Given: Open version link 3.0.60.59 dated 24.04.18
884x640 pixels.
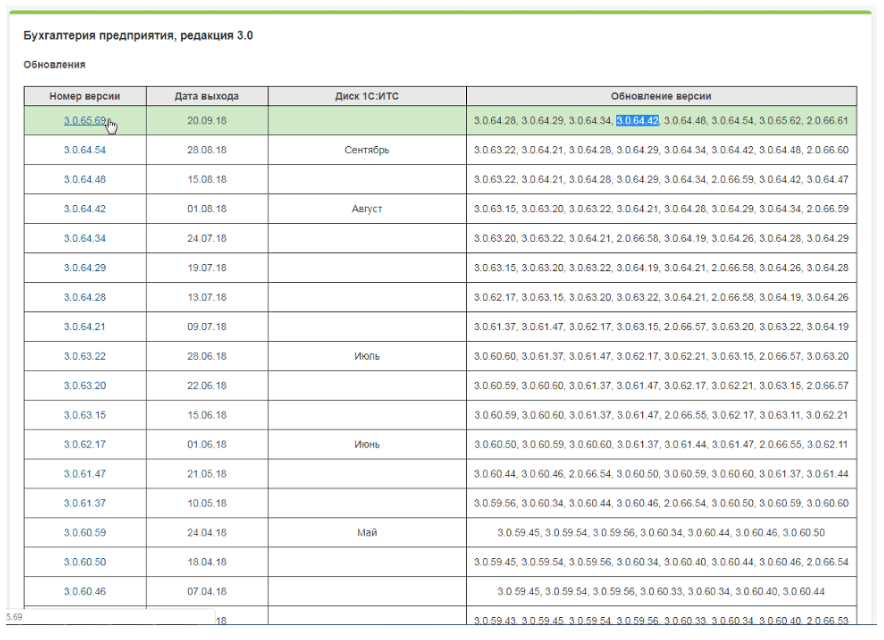Looking at the screenshot, I should [85, 533].
